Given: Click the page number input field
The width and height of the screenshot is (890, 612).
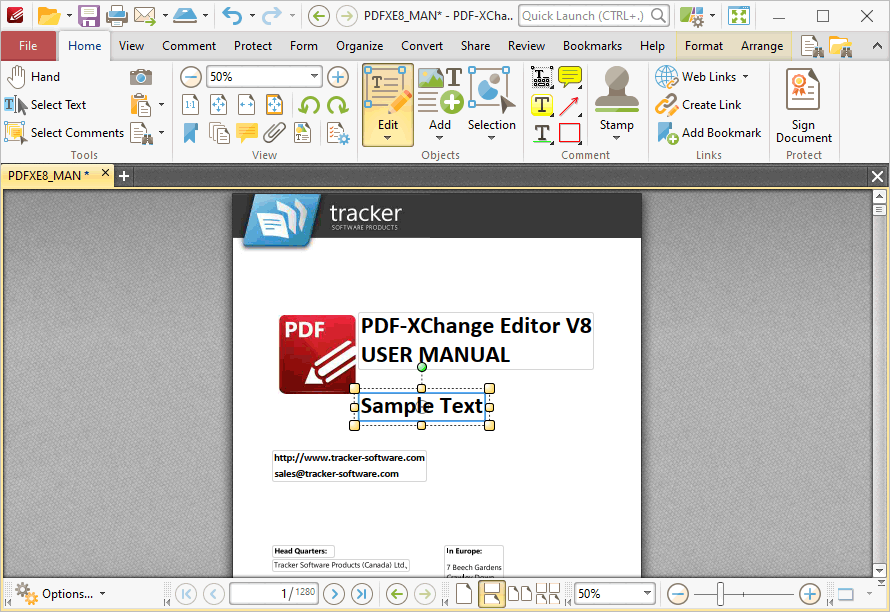Looking at the screenshot, I should 274,594.
